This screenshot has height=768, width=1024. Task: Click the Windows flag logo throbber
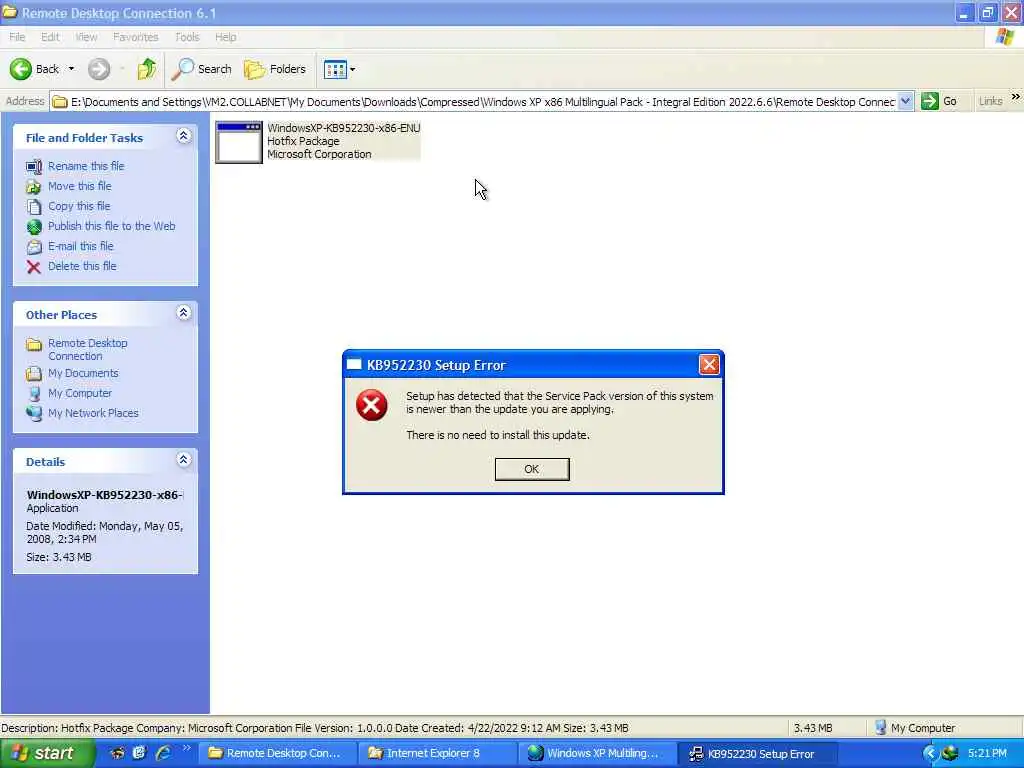[x=1004, y=37]
